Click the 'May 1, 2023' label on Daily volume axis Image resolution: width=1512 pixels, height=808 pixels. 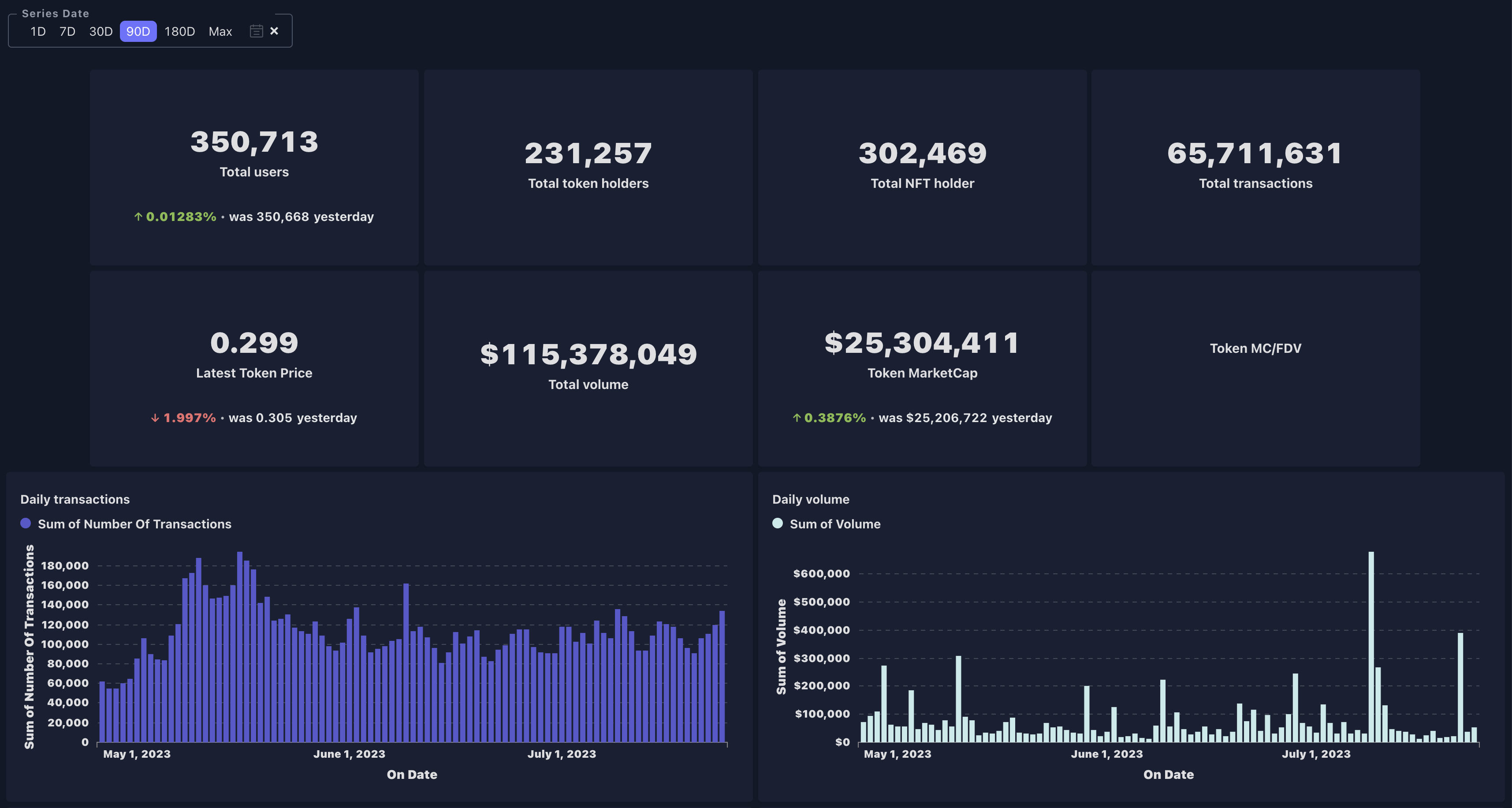pos(898,754)
